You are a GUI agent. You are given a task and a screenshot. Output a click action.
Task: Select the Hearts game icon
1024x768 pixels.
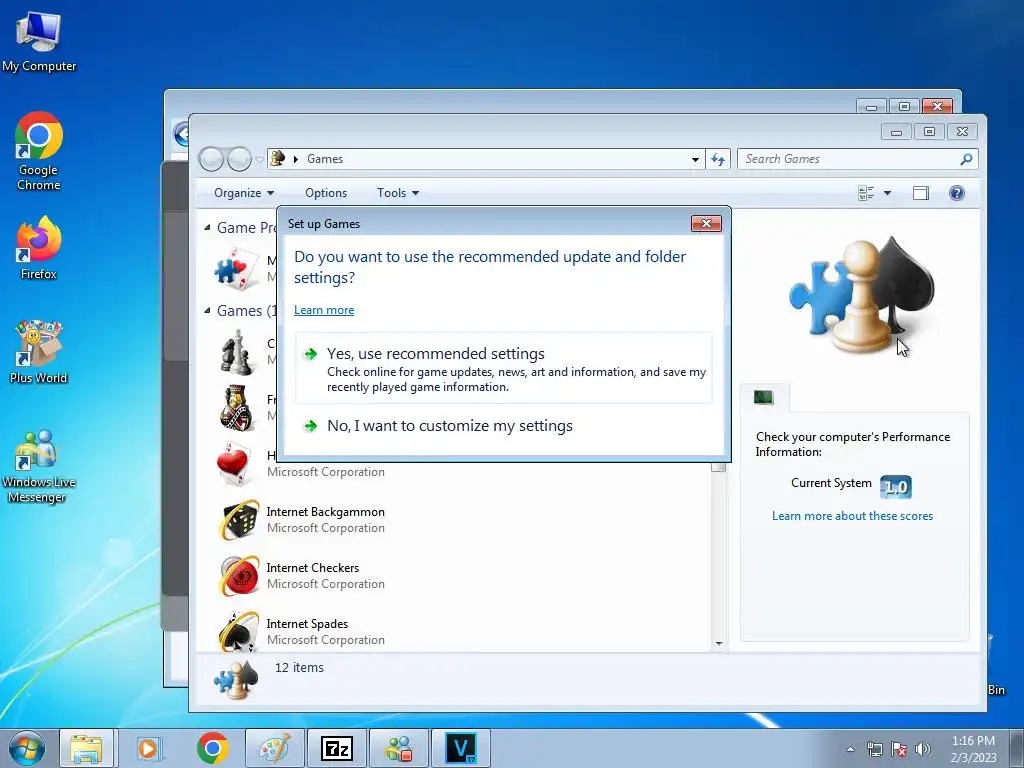234,464
